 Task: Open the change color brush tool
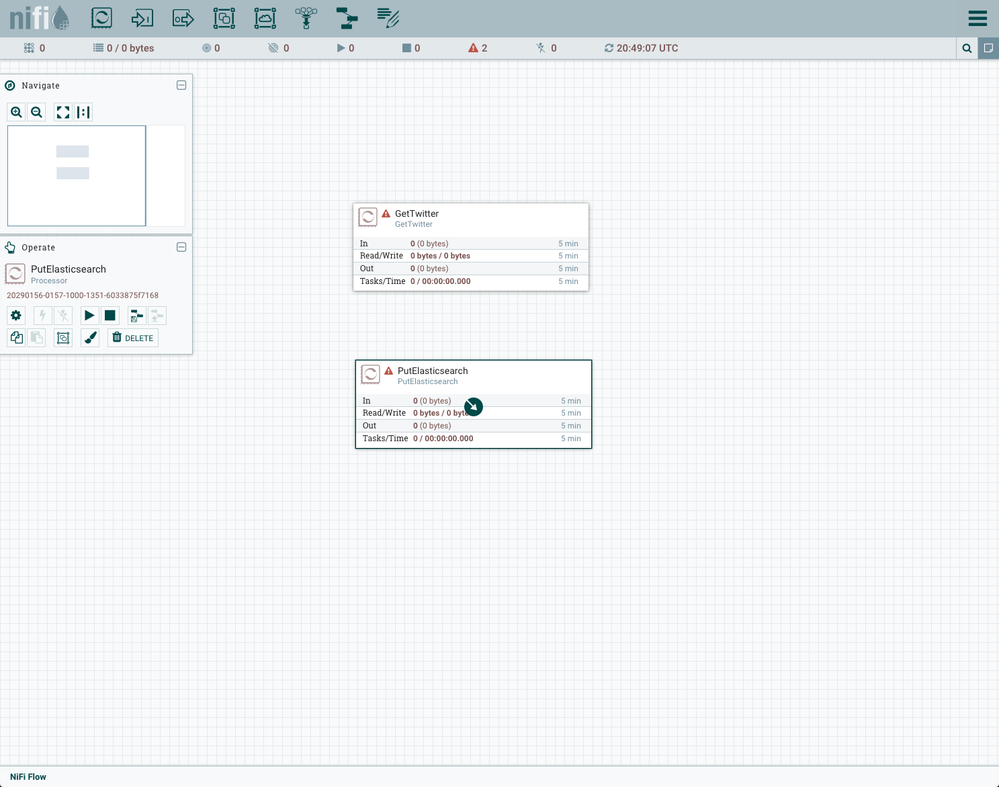click(x=90, y=338)
